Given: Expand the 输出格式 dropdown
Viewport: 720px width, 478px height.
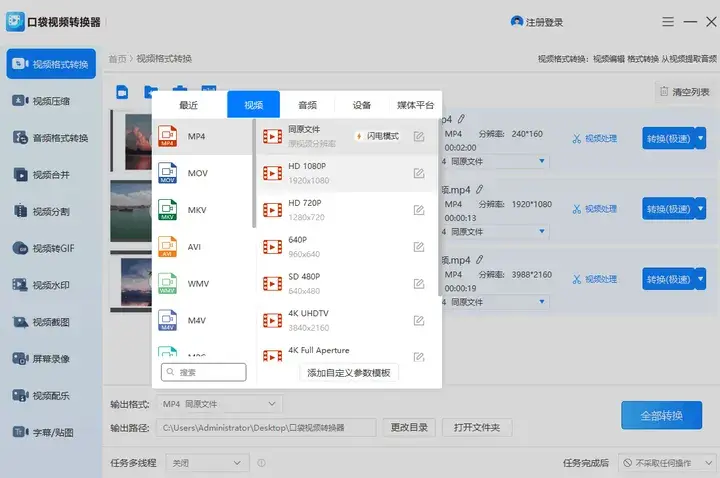Looking at the screenshot, I should coord(220,404).
